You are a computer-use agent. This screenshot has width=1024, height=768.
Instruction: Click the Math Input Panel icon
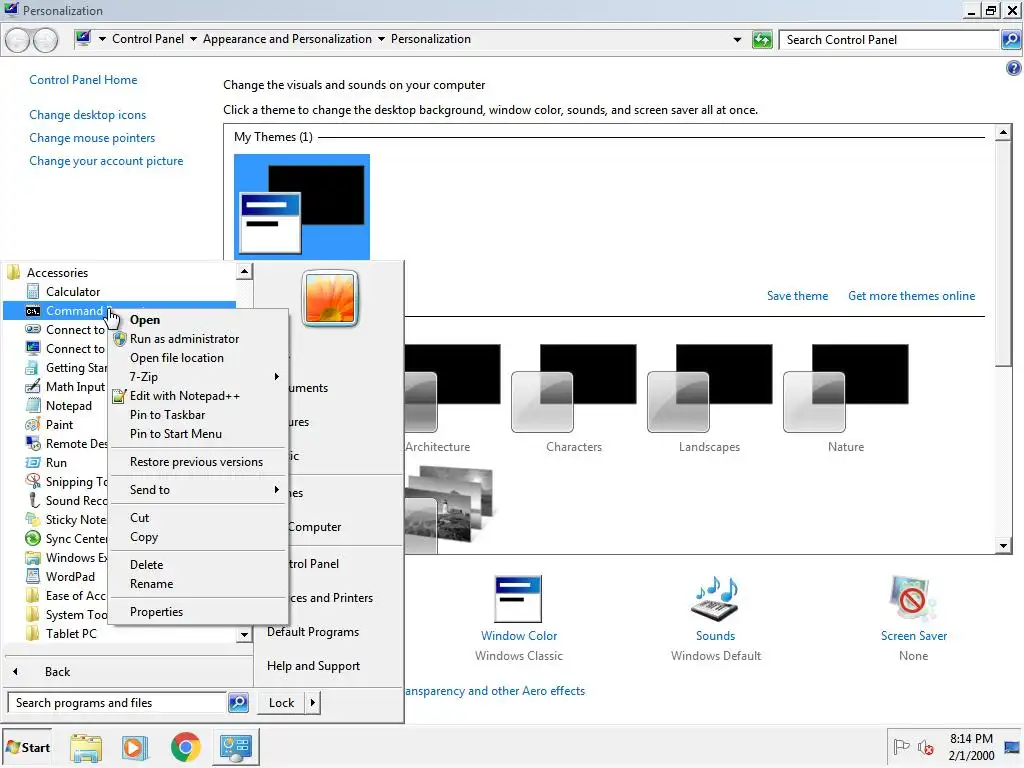pos(33,387)
